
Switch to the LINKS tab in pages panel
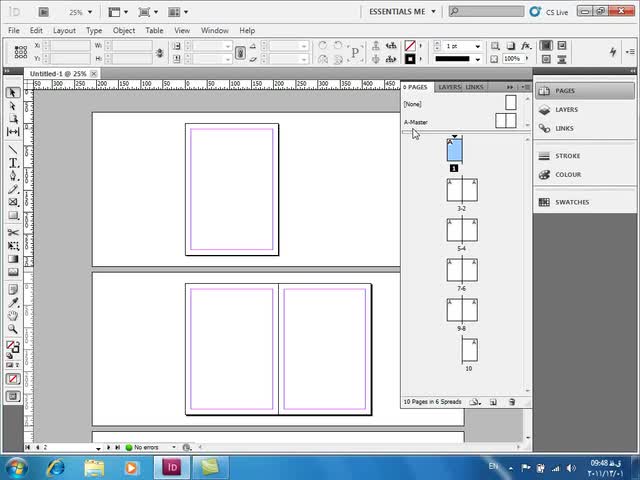pyautogui.click(x=474, y=87)
